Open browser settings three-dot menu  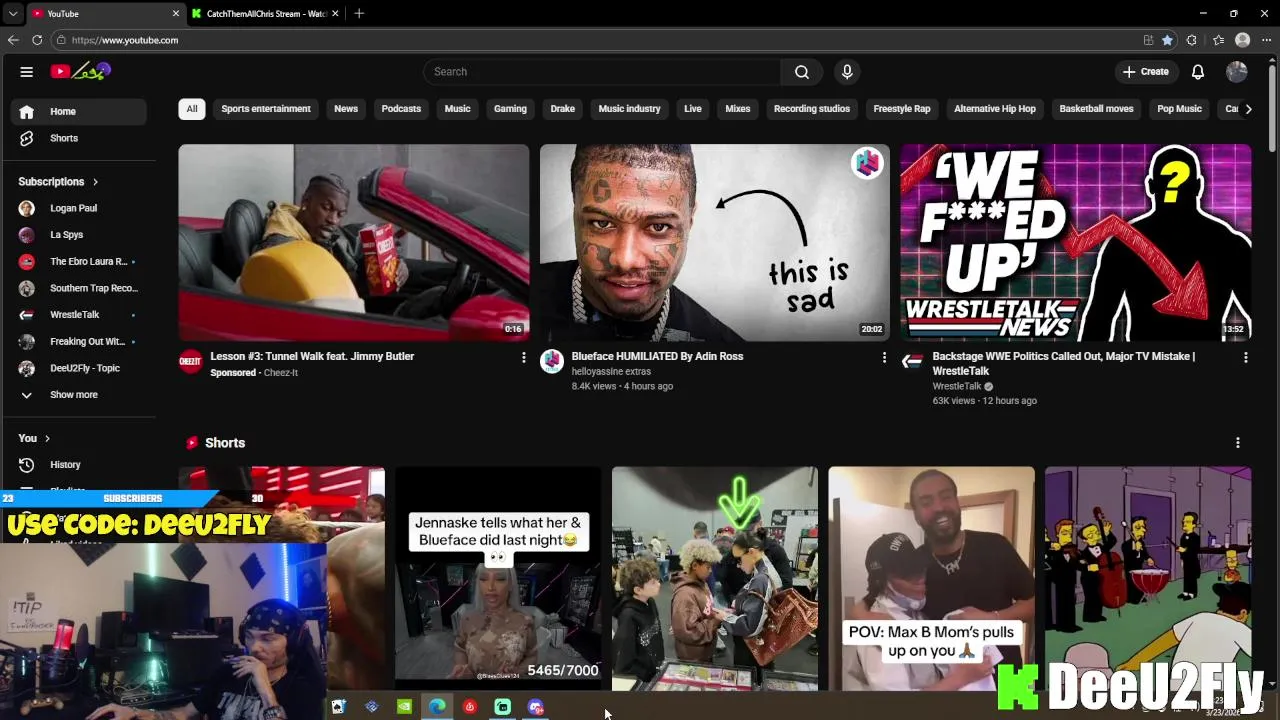tap(1268, 40)
